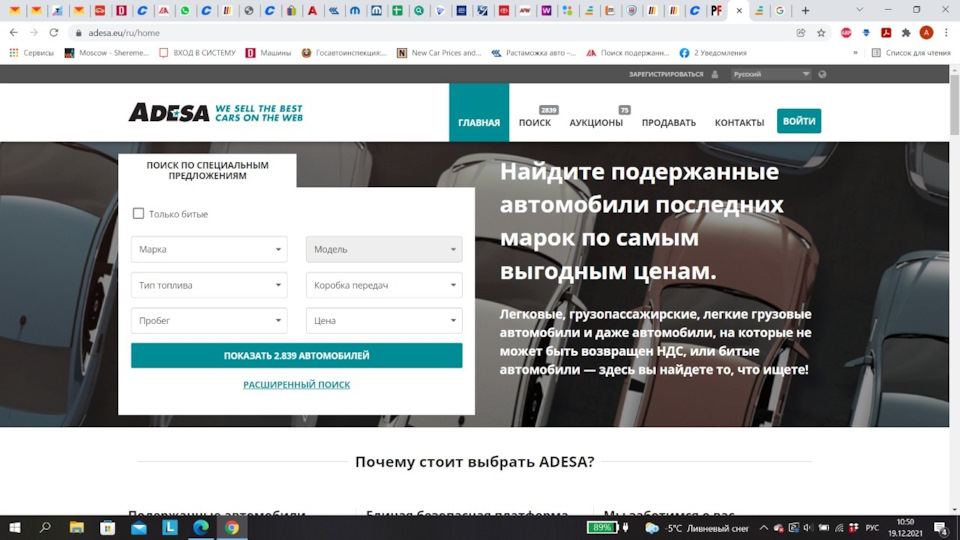Show hidden system tray icons

(763, 528)
